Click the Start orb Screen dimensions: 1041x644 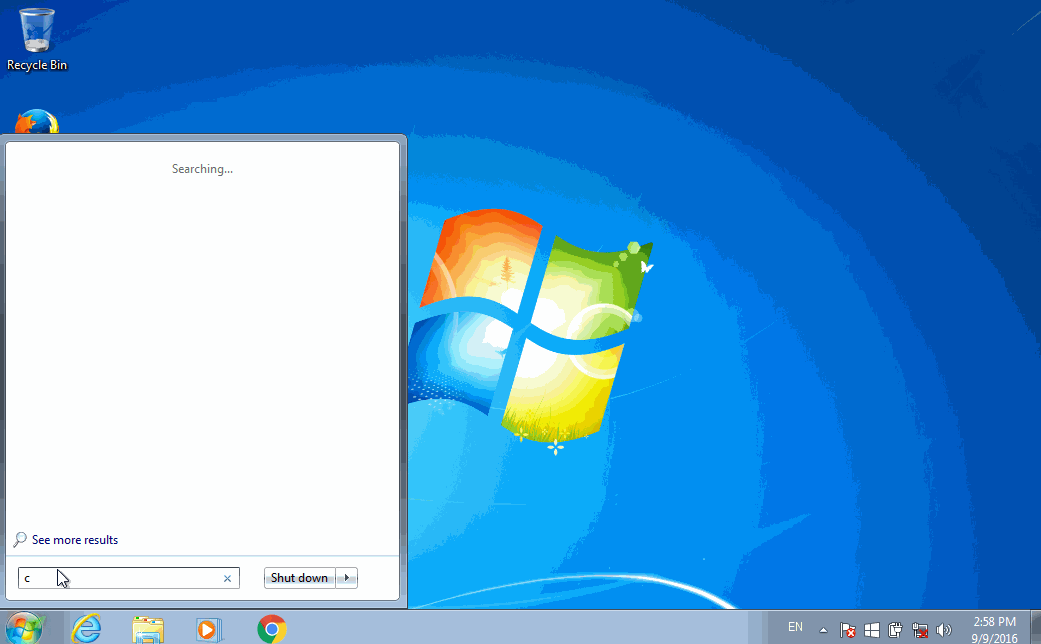pyautogui.click(x=22, y=629)
